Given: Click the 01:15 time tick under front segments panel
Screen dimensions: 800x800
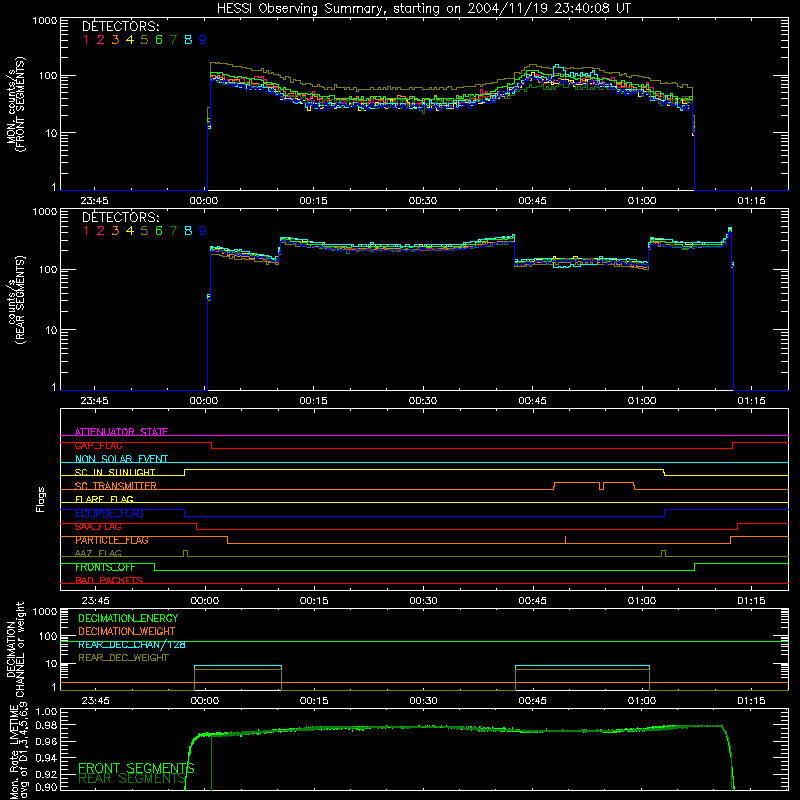Looking at the screenshot, I should (x=752, y=201).
